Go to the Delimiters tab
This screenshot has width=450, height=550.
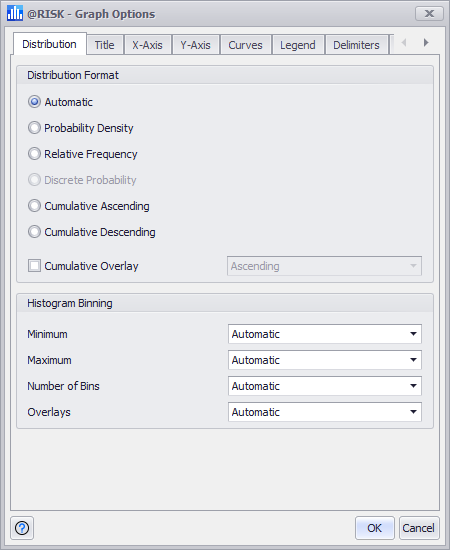tap(356, 45)
